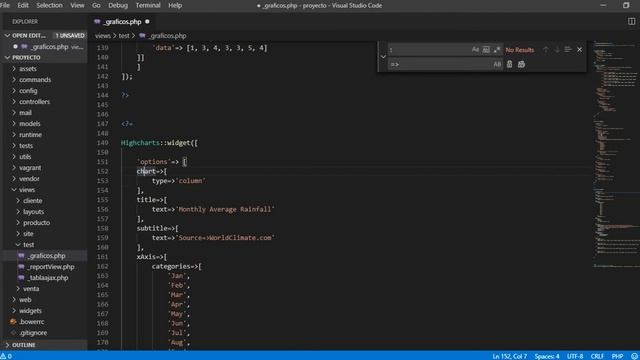Open the .bowerrc file

point(31,322)
